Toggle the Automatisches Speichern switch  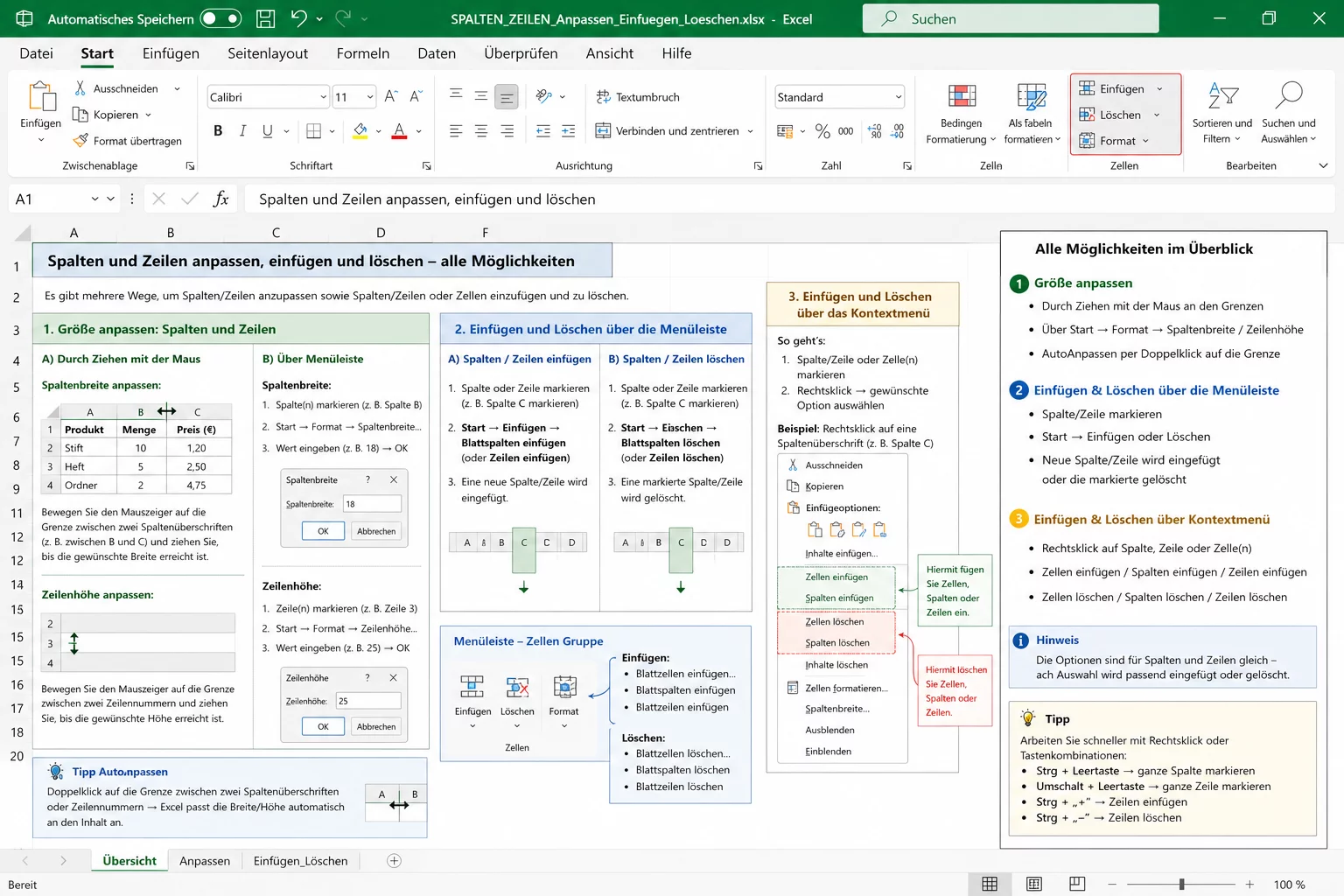(220, 18)
